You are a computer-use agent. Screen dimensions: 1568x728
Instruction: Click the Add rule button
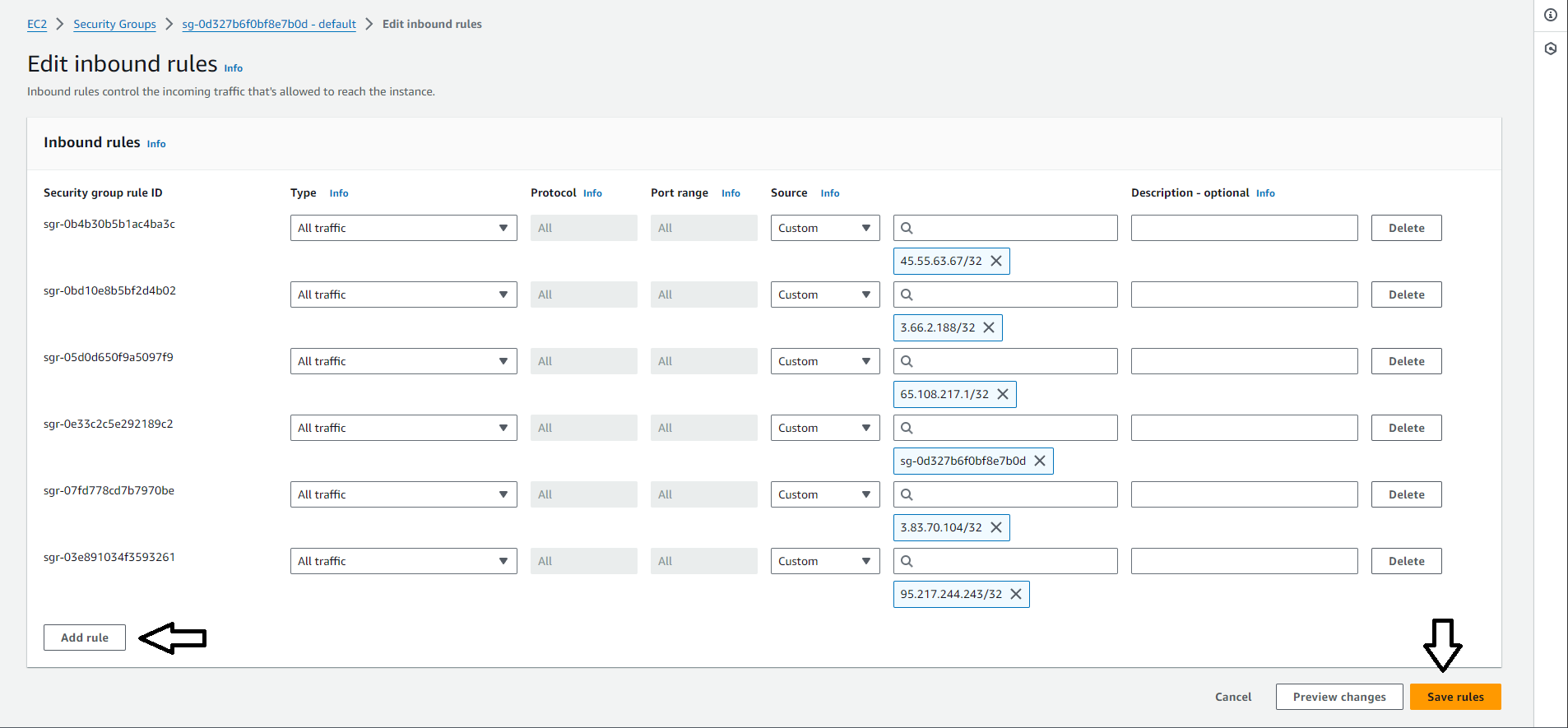click(x=85, y=638)
